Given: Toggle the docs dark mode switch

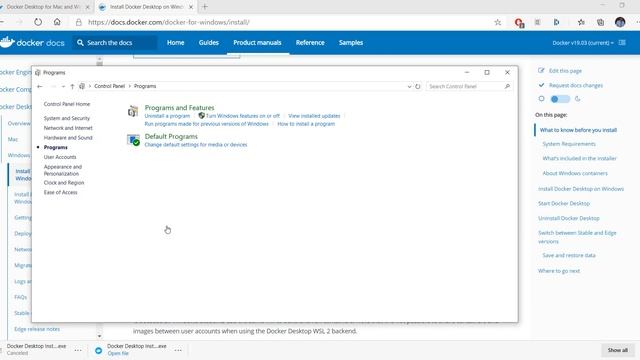Looking at the screenshot, I should click(x=560, y=99).
